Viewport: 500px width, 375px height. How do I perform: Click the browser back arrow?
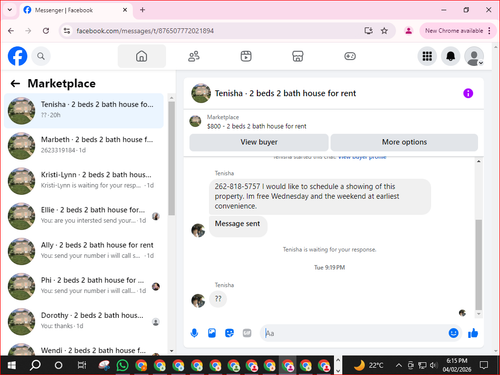[x=11, y=31]
